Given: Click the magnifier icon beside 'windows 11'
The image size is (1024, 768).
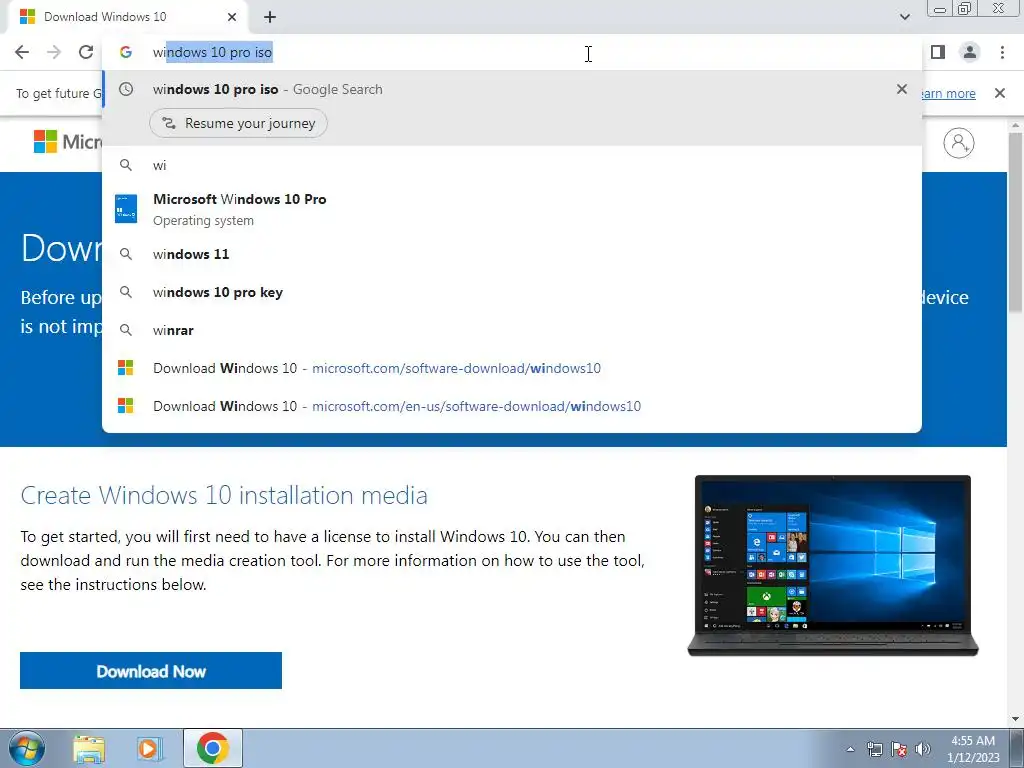Looking at the screenshot, I should (126, 254).
